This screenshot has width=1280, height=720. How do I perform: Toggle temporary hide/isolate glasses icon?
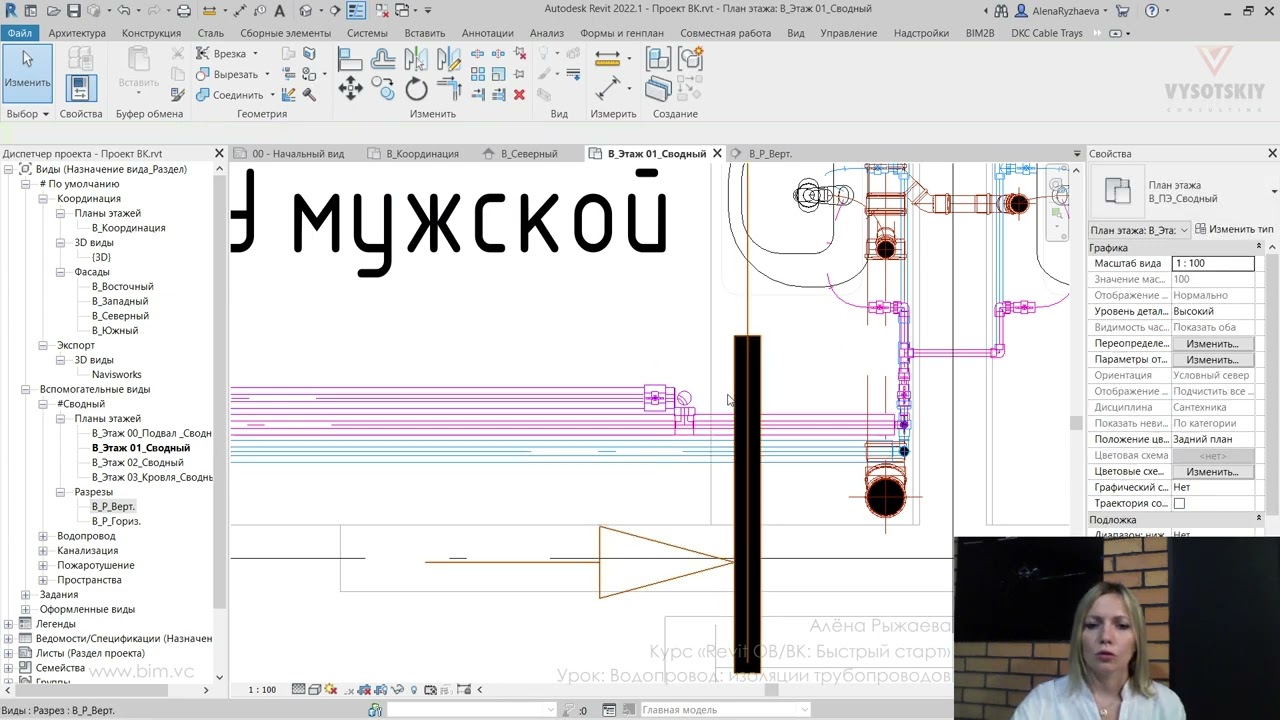point(397,690)
